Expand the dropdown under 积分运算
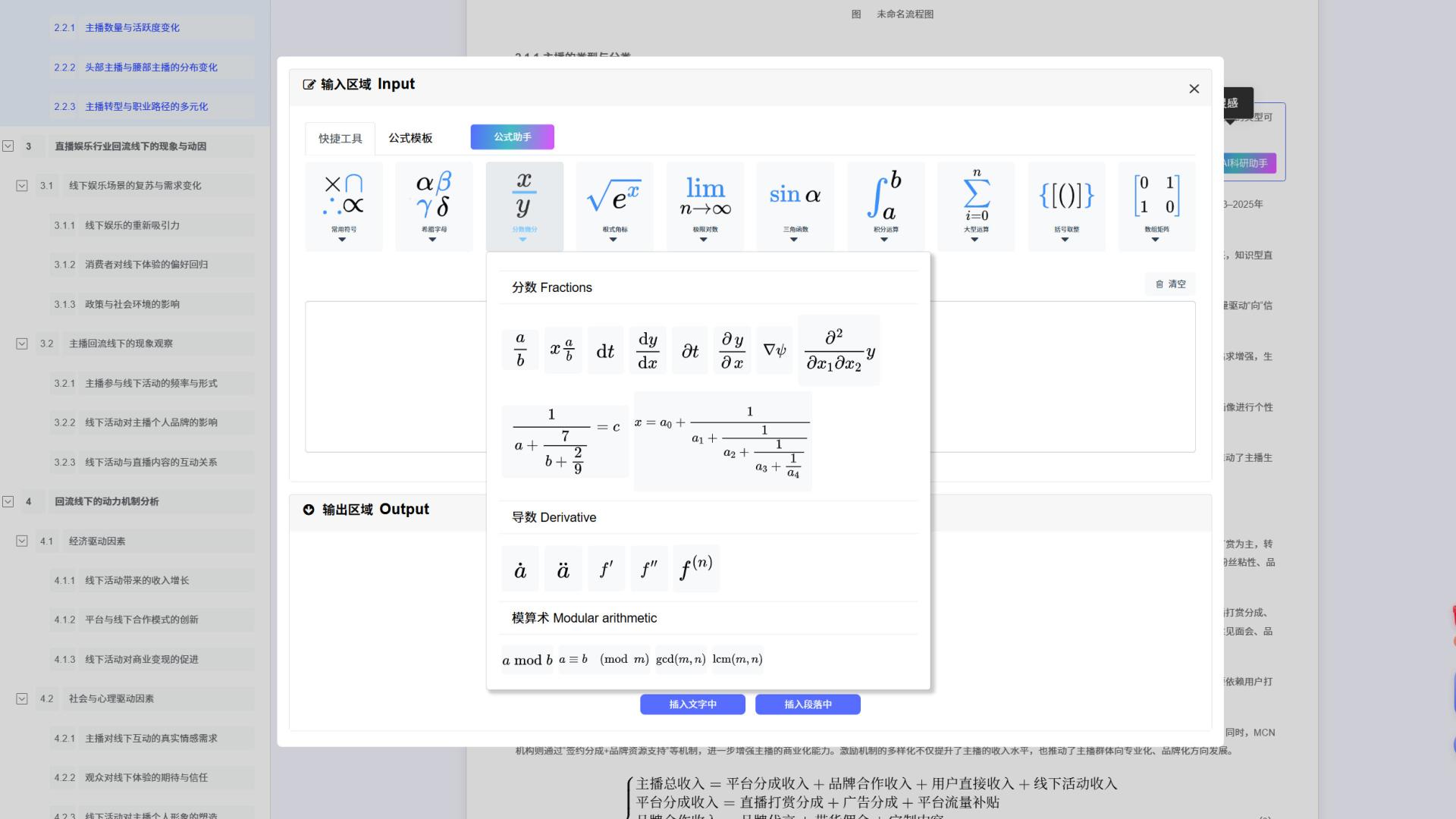Screen dimensions: 1456x819 [x=883, y=240]
